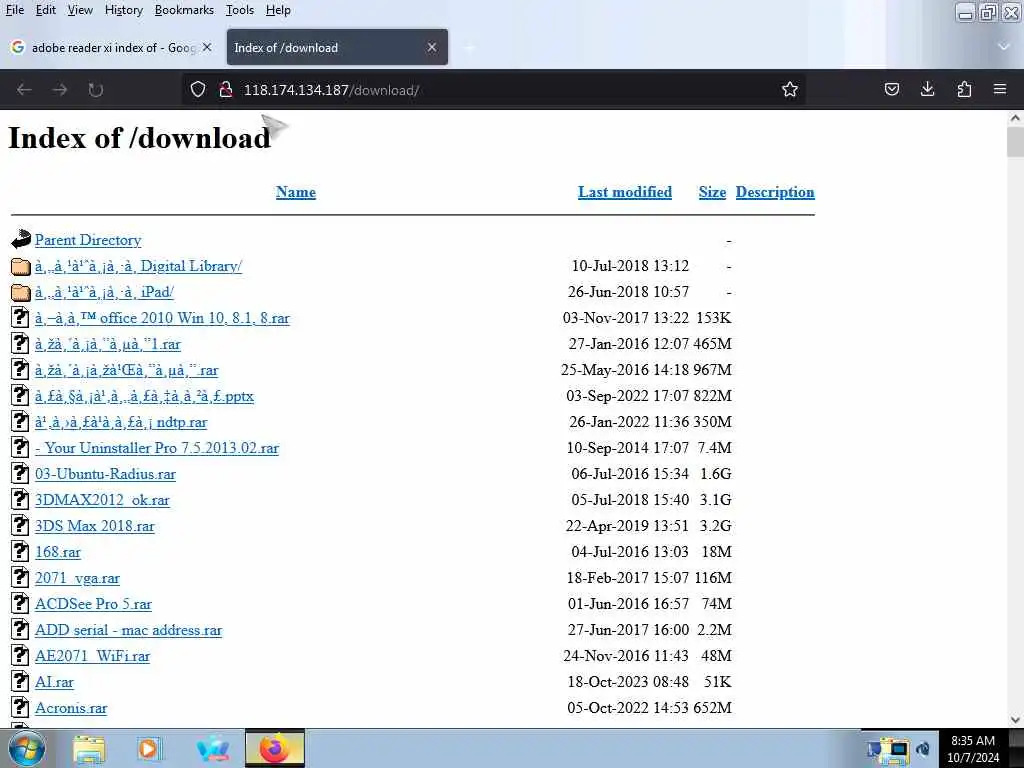Screen dimensions: 1024x768
Task: Sort listing by Size header
Action: [712, 192]
